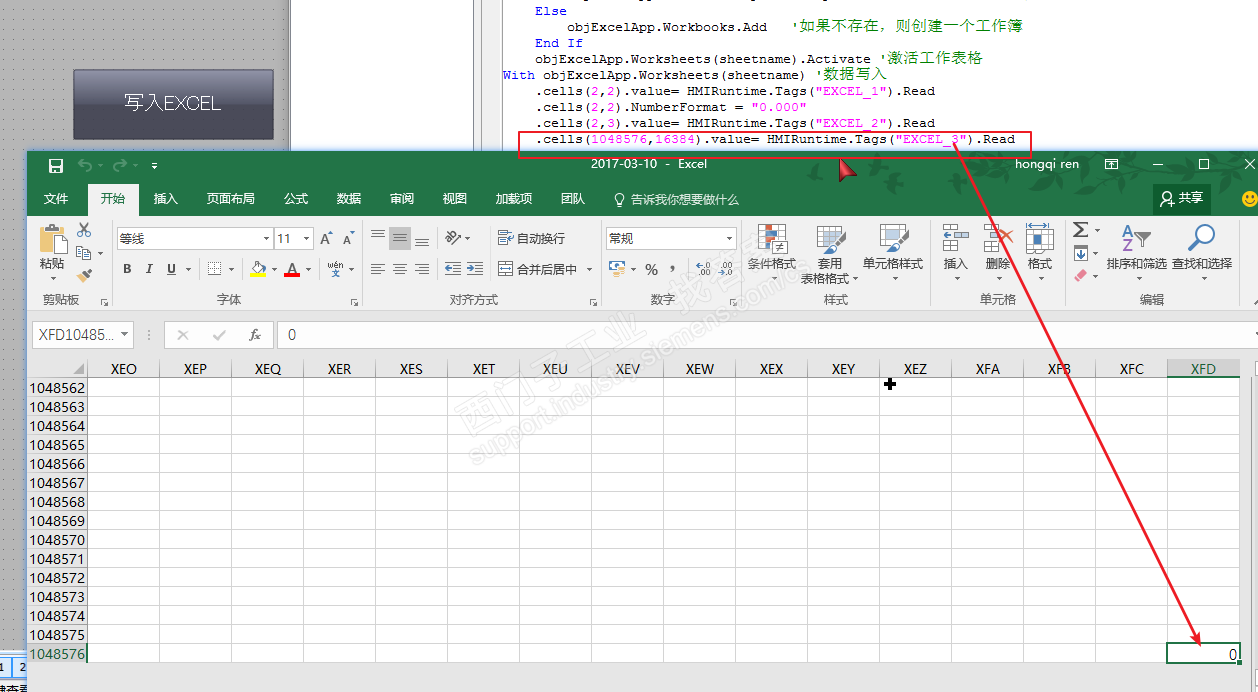Toggle Italic formatting
Viewport: 1258px width, 692px height.
[149, 269]
